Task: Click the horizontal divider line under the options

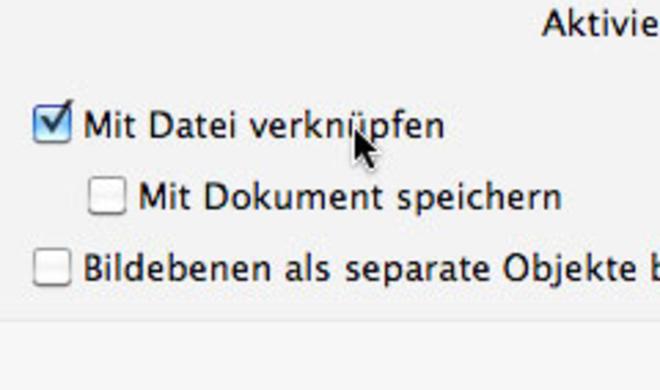Action: pyautogui.click(x=330, y=322)
